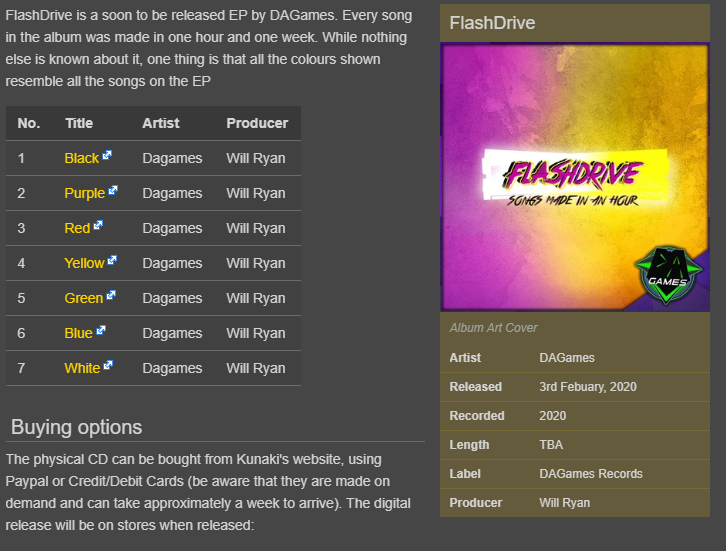Open the FlashDrive album art cover image
Image resolution: width=726 pixels, height=551 pixels.
[575, 177]
